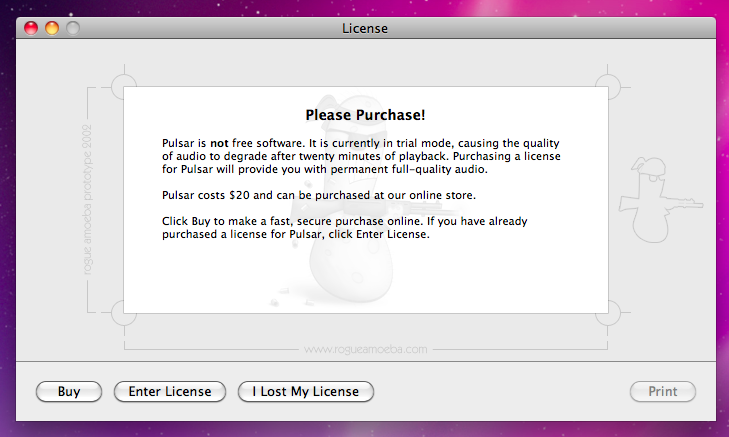Screen dimensions: 729x437
Task: Click text Pulsar costs $20 line
Action: 319,195
